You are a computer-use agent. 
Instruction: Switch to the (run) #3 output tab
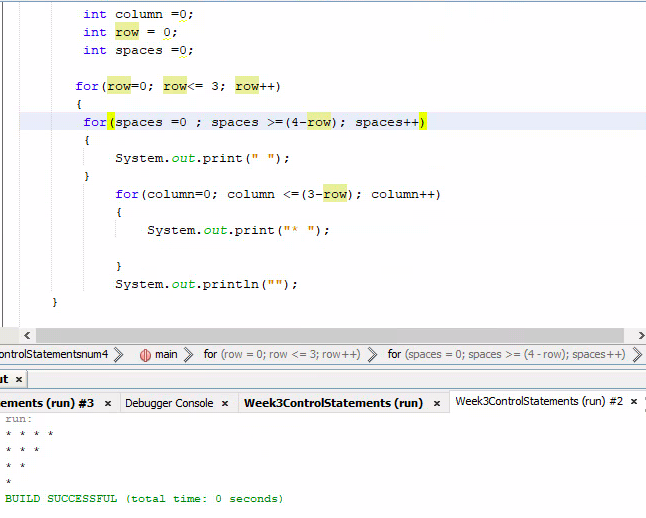pos(47,403)
